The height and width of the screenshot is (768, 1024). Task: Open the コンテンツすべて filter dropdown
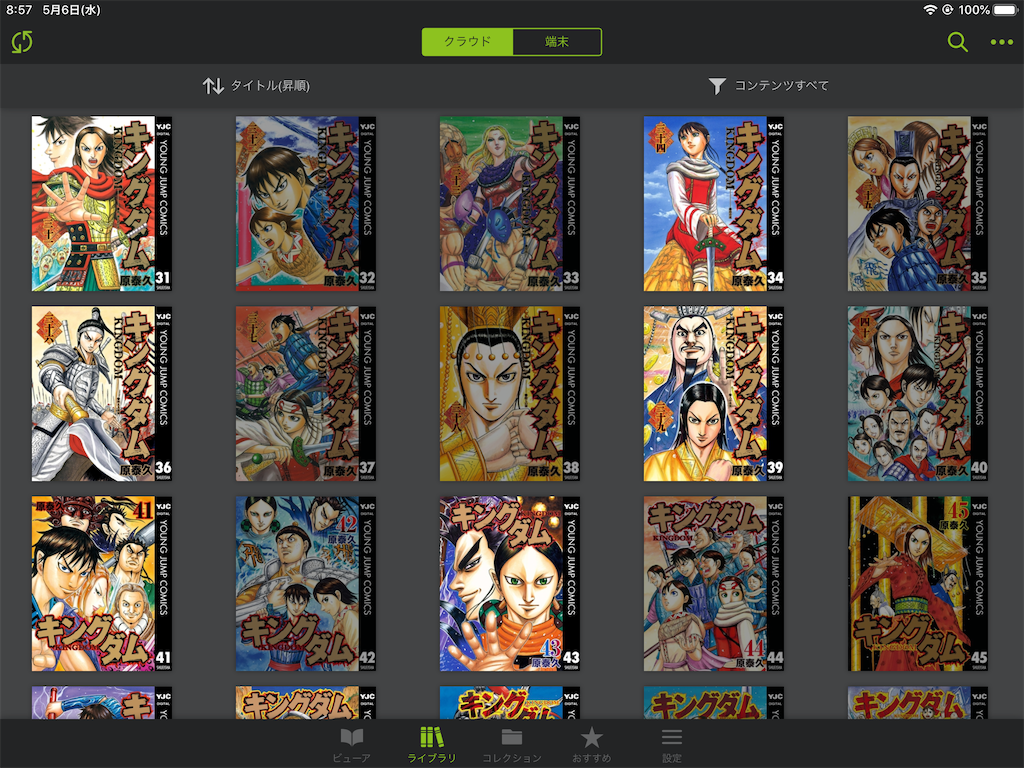tap(769, 86)
